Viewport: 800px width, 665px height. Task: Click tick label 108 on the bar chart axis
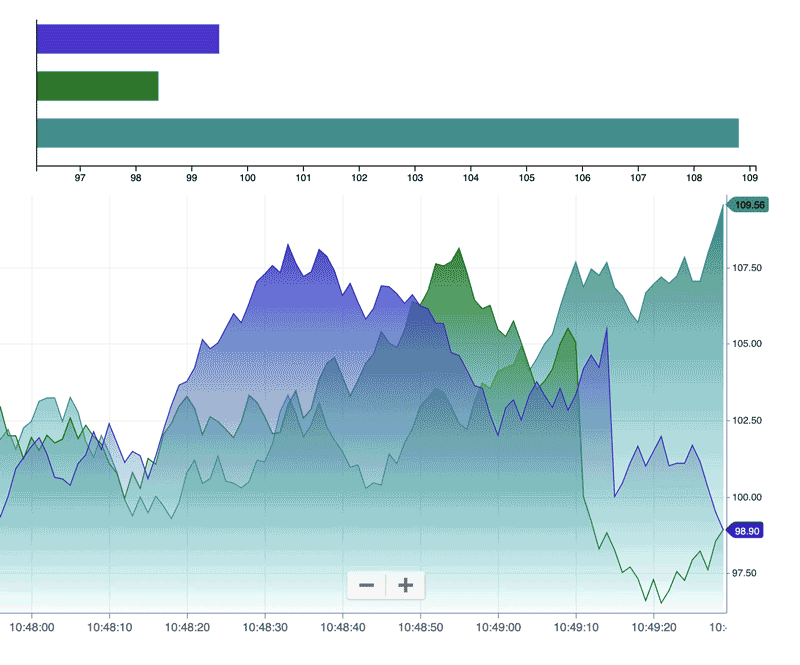[694, 179]
